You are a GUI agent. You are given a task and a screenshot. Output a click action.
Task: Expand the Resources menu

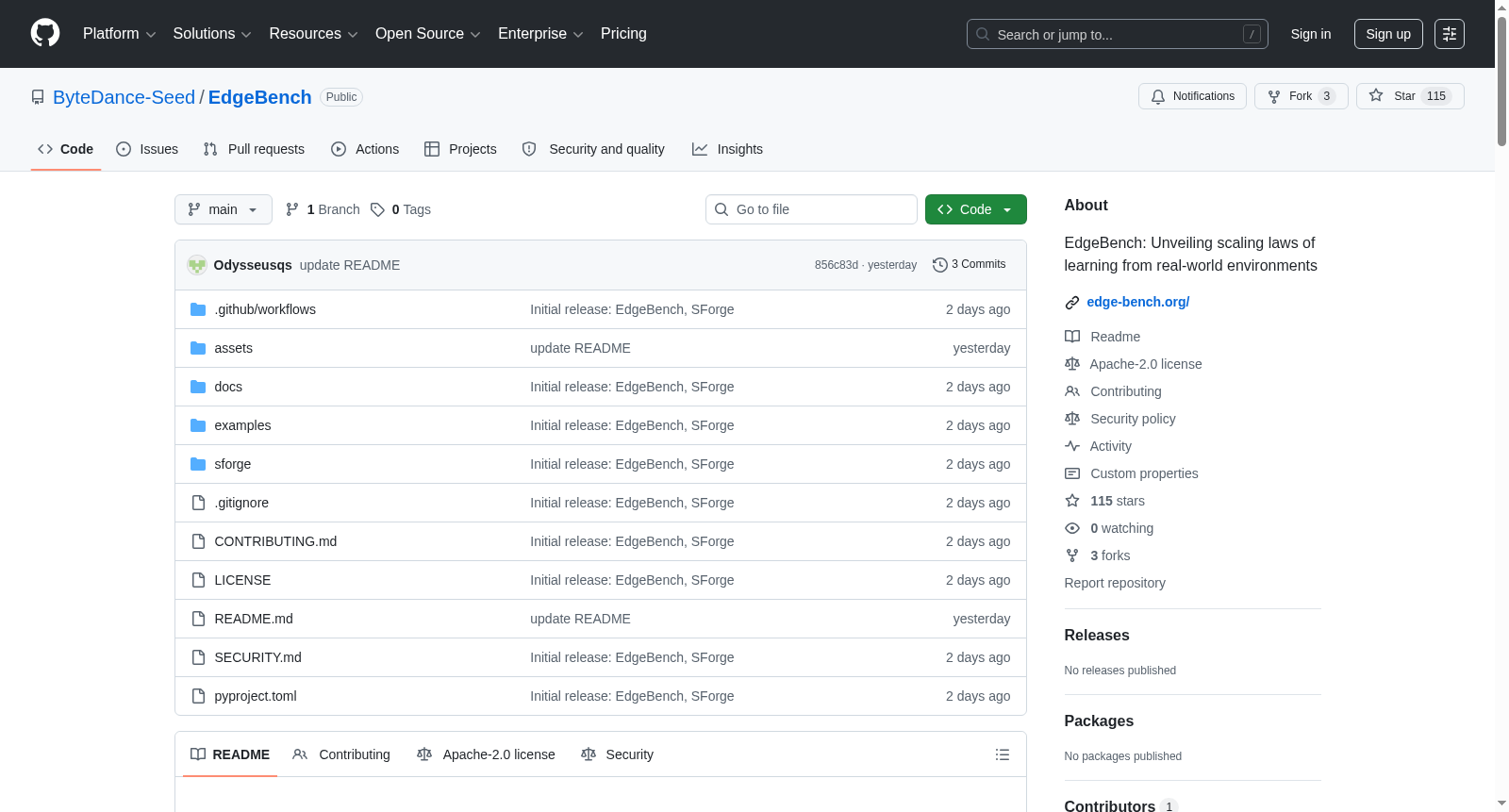tap(313, 34)
